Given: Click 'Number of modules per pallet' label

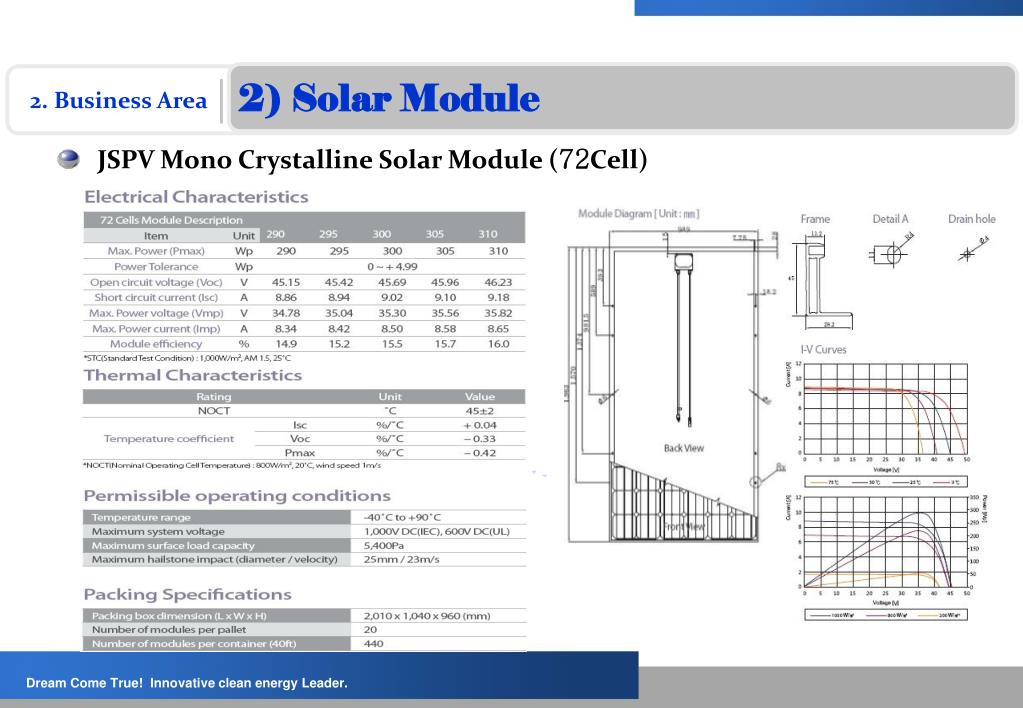Looking at the screenshot, I should (169, 630).
